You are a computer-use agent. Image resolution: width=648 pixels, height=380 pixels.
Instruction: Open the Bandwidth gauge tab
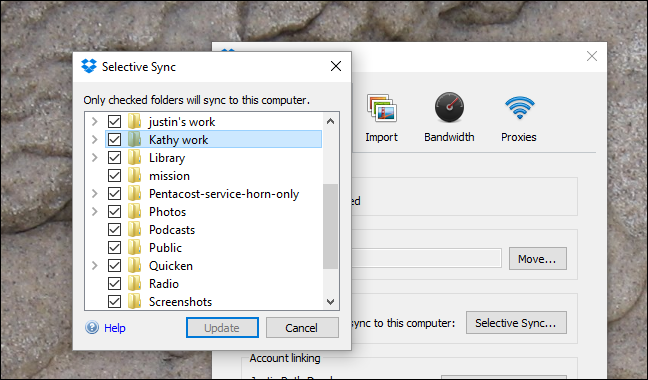click(x=449, y=107)
